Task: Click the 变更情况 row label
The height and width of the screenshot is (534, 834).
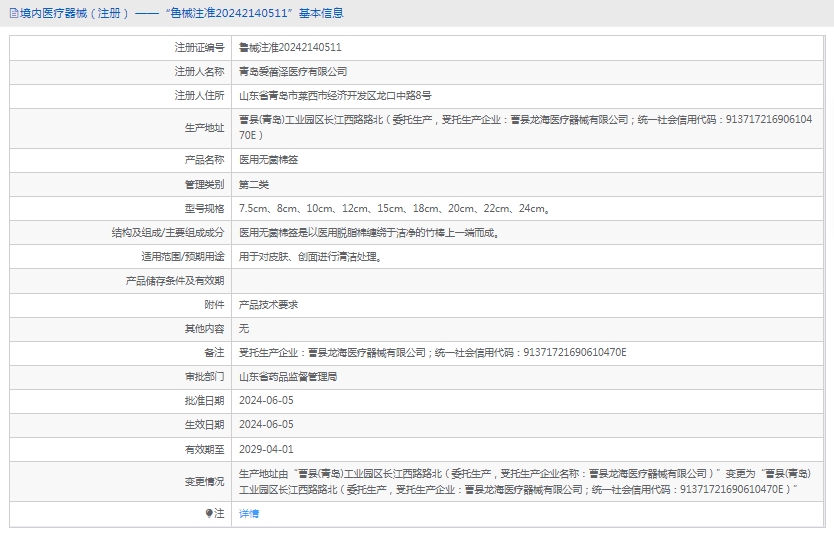Action: (x=204, y=481)
